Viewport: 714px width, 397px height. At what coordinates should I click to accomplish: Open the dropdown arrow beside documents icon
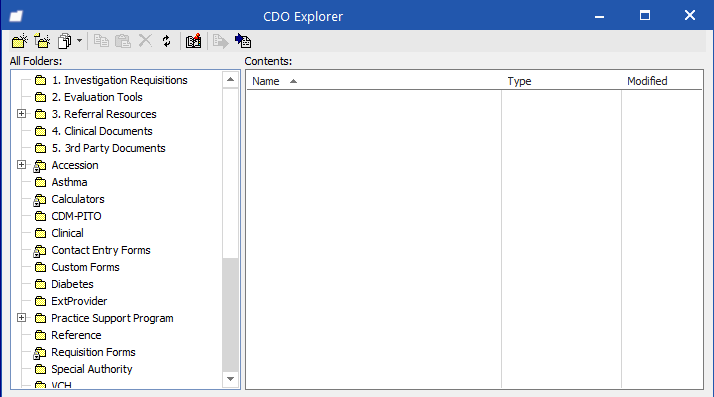[x=79, y=41]
